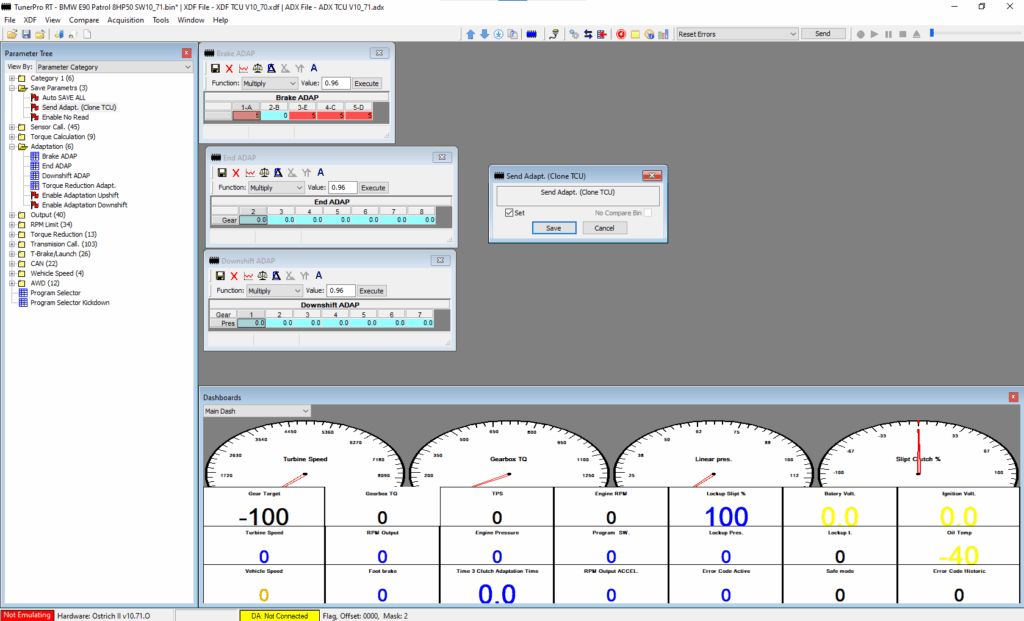Collapse the Adaptation tree node
Viewport: 1024px width, 621px height.
pyautogui.click(x=12, y=147)
